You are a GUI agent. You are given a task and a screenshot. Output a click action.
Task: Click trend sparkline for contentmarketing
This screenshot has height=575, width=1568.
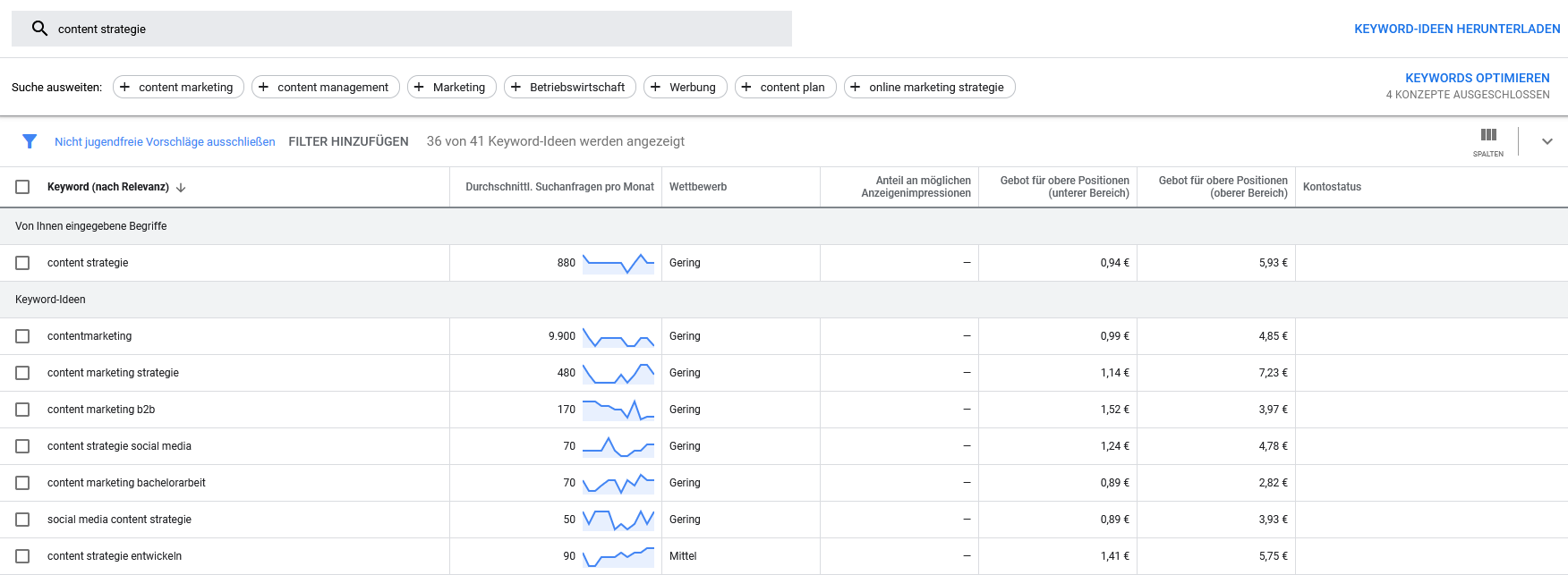(x=618, y=336)
